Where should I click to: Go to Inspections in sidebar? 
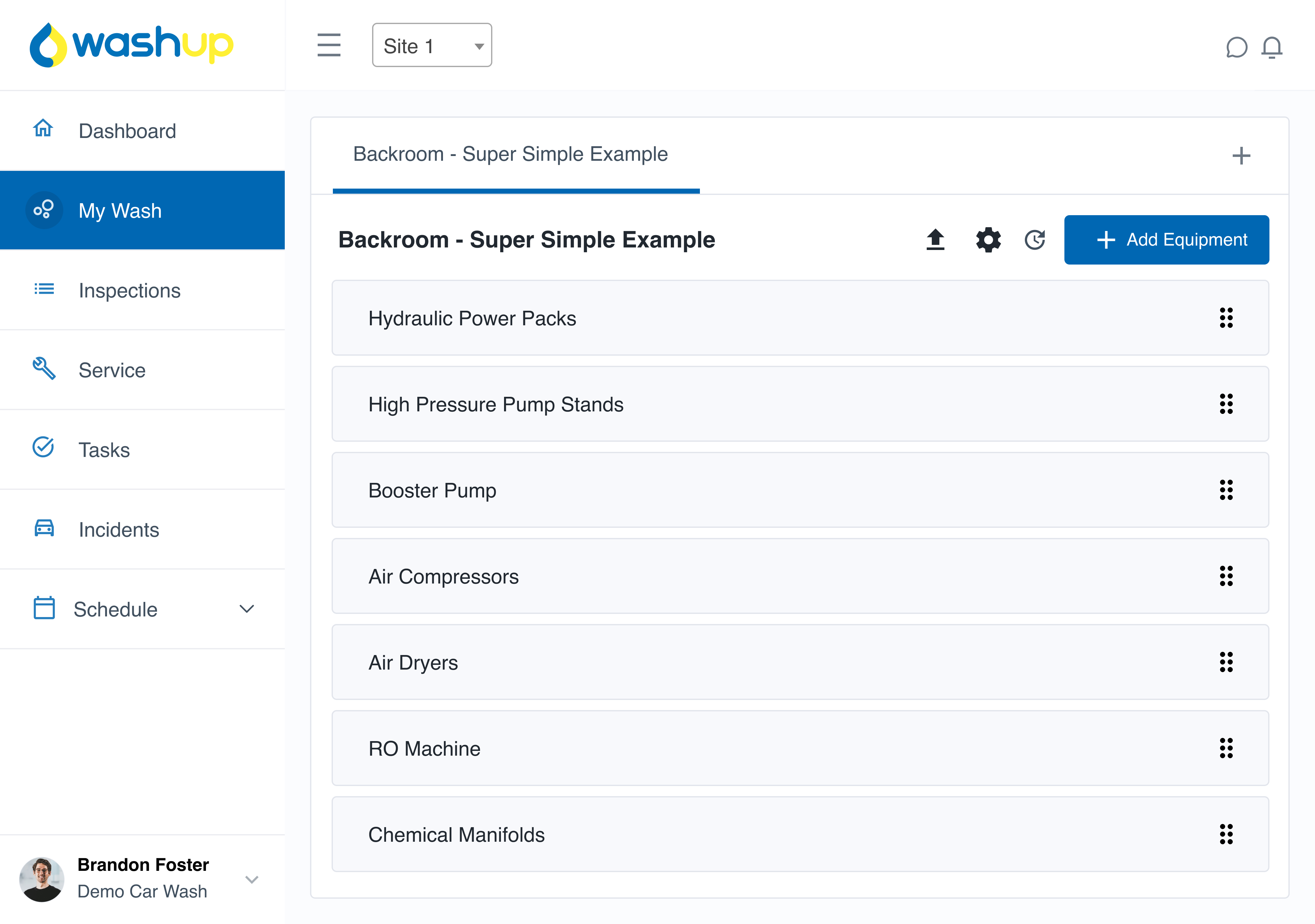click(x=129, y=290)
